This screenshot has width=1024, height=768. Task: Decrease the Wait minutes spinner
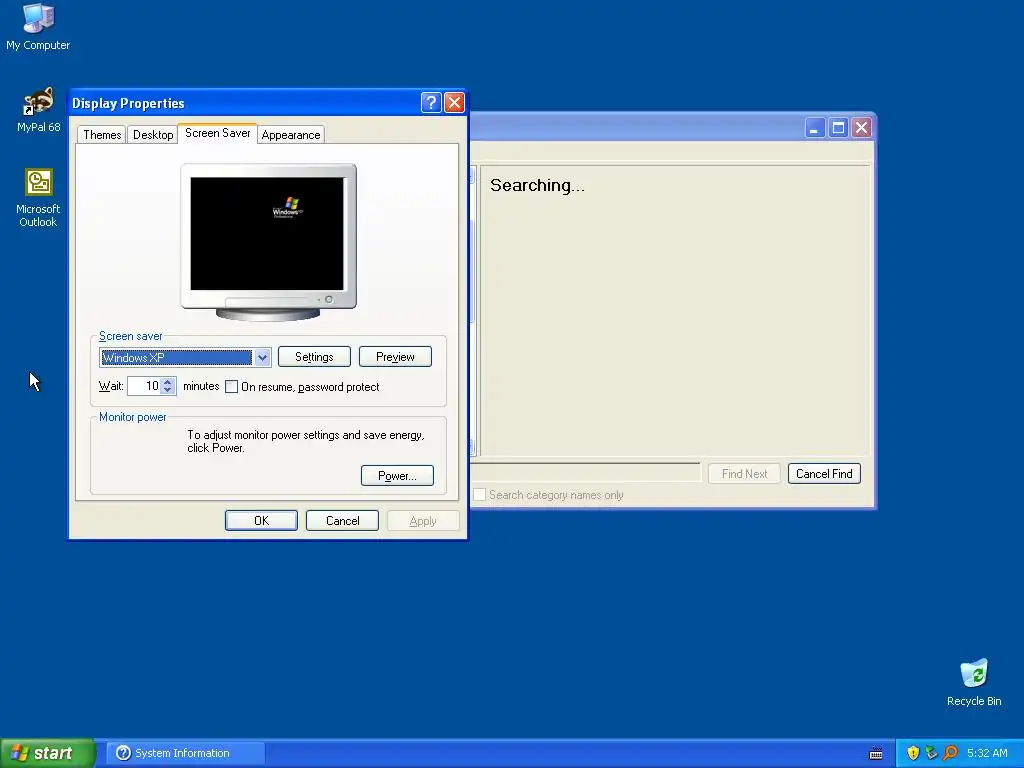coord(168,391)
